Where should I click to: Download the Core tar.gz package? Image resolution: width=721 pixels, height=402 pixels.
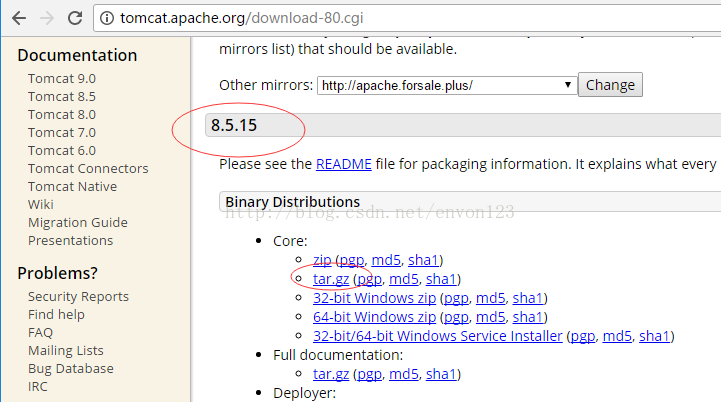[x=331, y=279]
